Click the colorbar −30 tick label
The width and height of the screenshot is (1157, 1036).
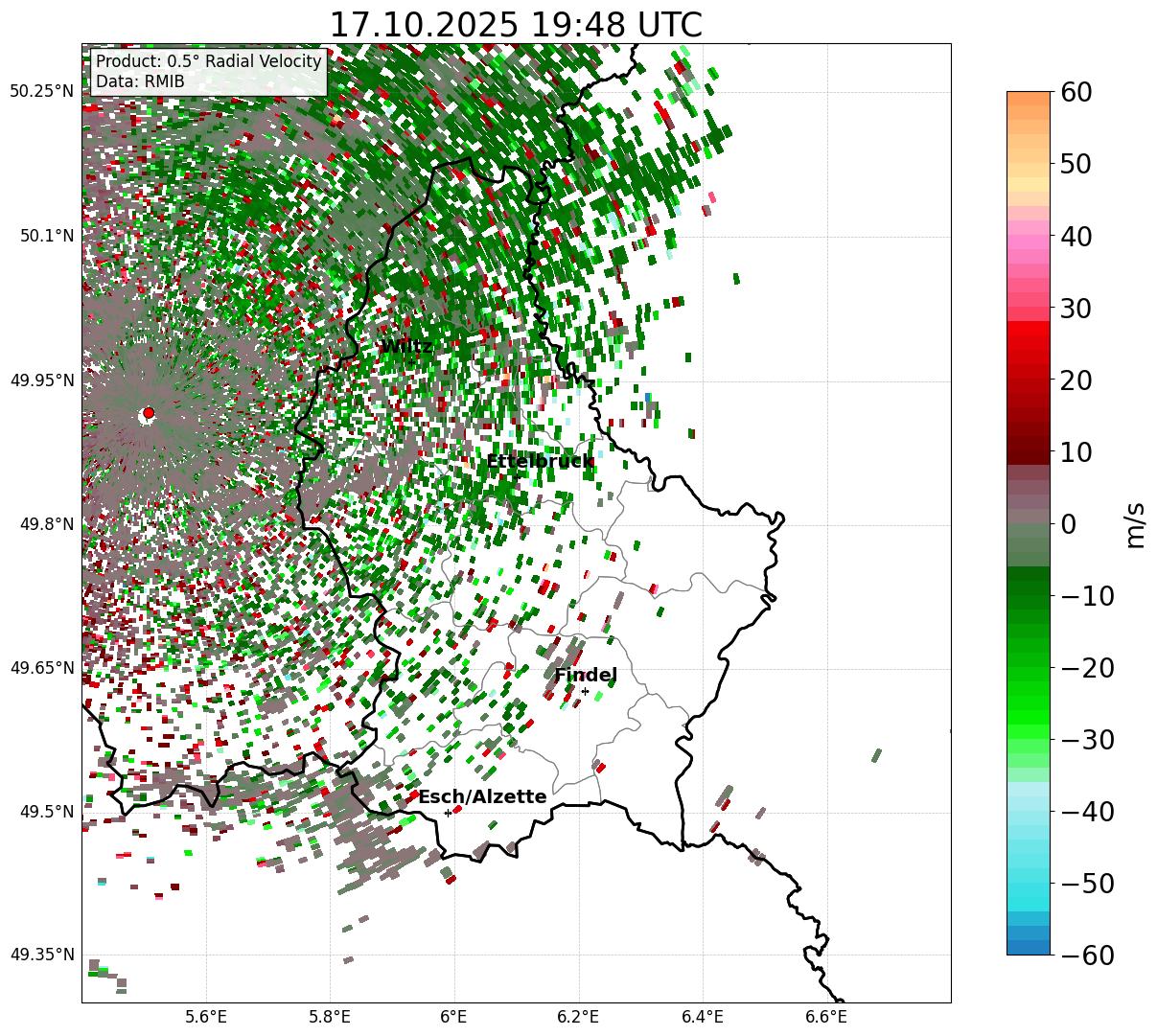tap(1087, 739)
